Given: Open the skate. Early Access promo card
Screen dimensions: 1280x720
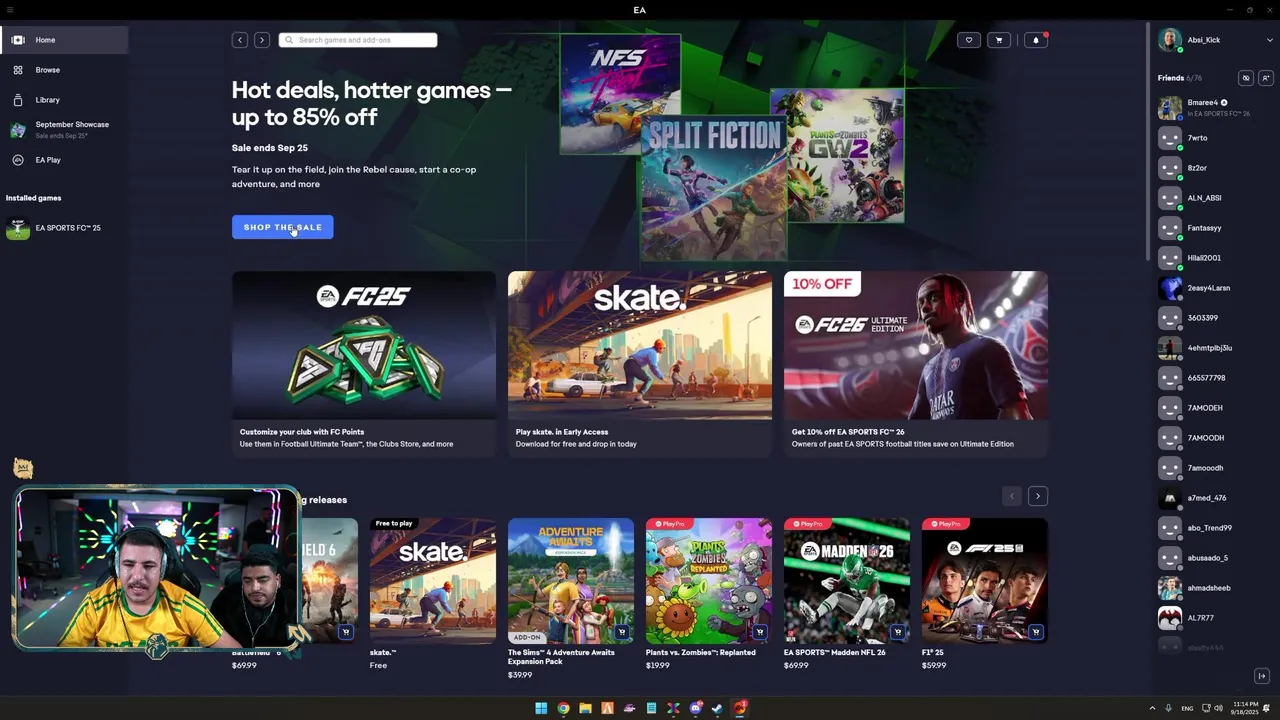Looking at the screenshot, I should coord(640,364).
